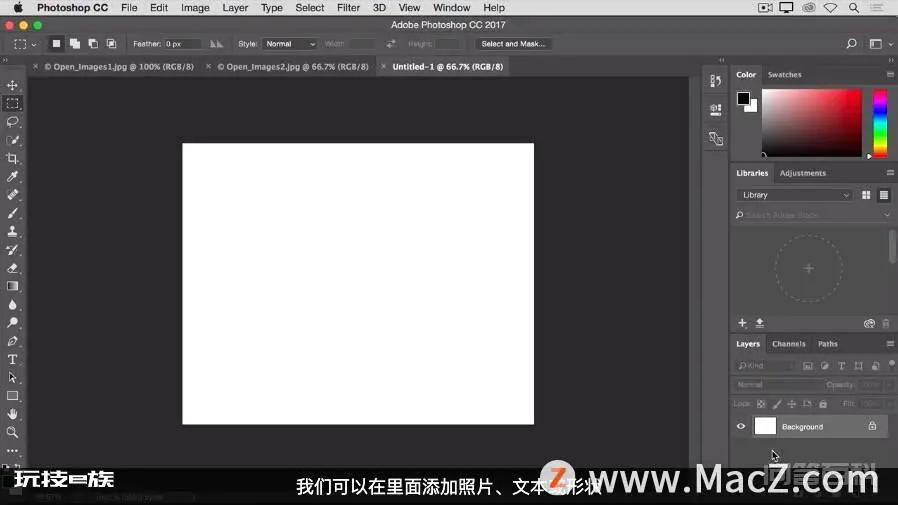Select the Clone Stamp tool
898x505 pixels.
pos(12,231)
